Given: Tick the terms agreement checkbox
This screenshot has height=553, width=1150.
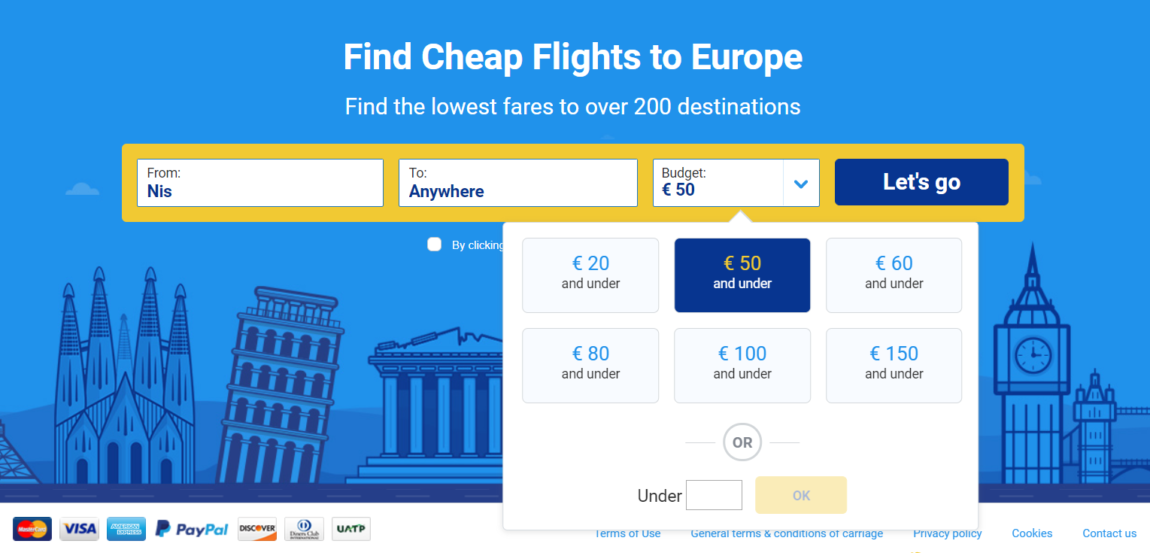Looking at the screenshot, I should pos(434,244).
